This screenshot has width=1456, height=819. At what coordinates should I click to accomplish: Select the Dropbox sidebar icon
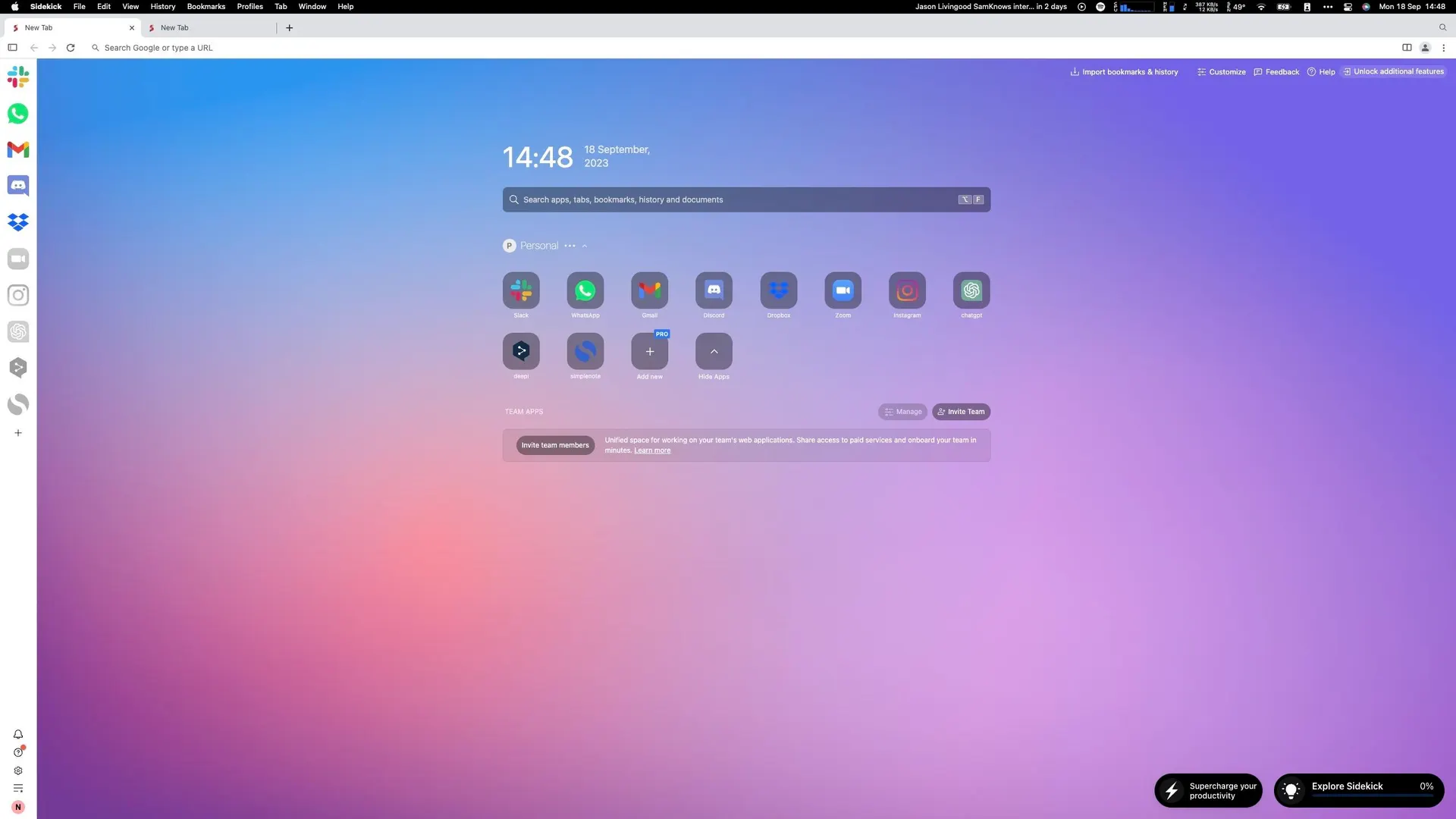tap(17, 221)
